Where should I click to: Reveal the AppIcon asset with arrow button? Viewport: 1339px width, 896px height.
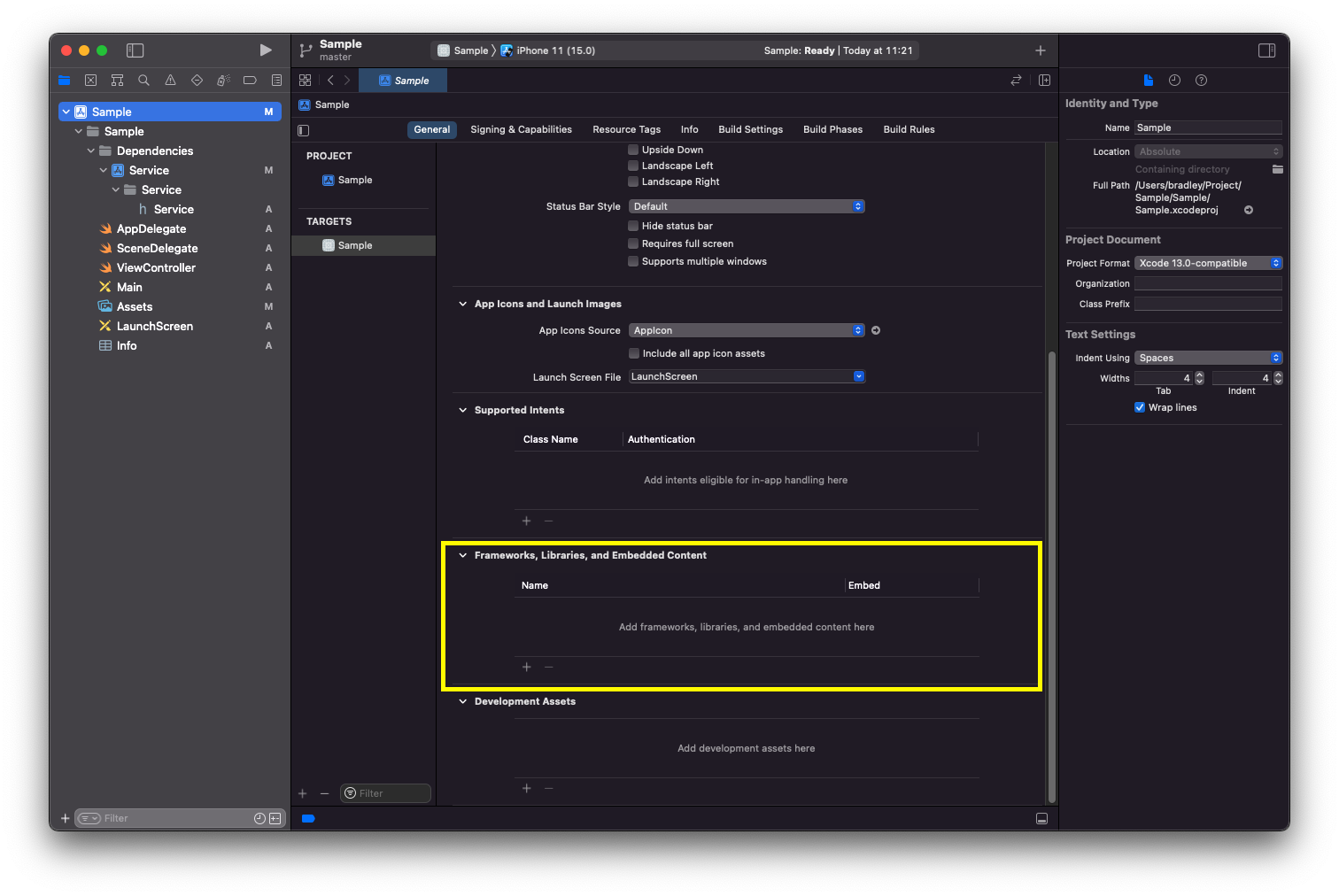[x=876, y=330]
